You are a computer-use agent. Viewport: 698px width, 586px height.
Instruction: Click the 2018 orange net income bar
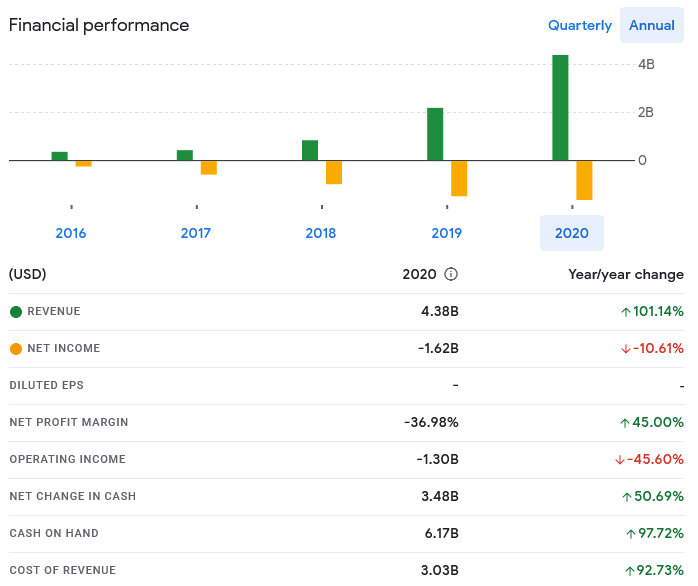(334, 172)
